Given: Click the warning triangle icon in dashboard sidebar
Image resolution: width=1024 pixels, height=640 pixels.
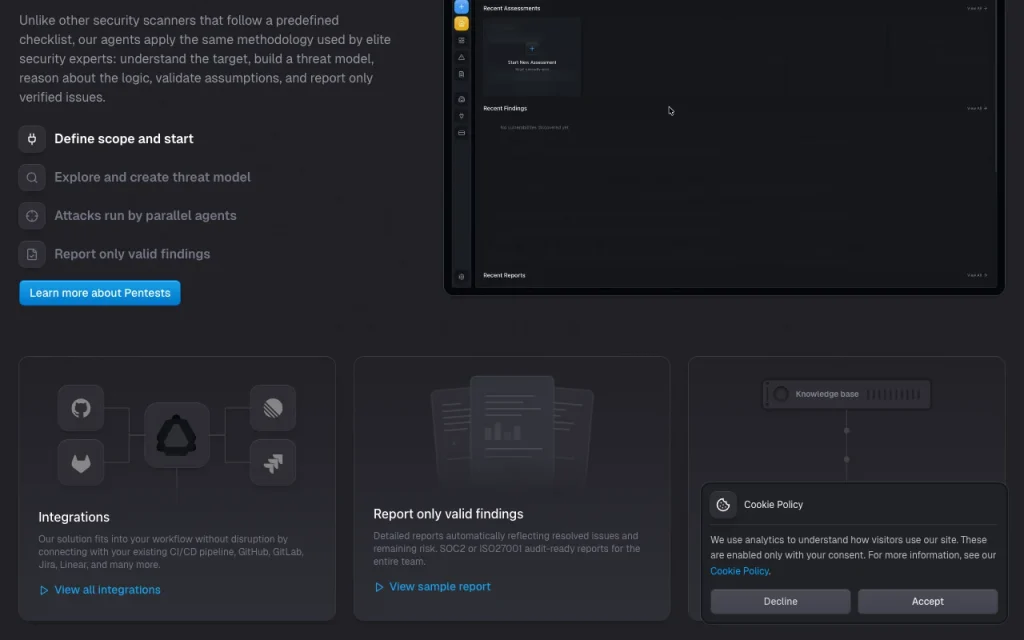Looking at the screenshot, I should click(461, 57).
